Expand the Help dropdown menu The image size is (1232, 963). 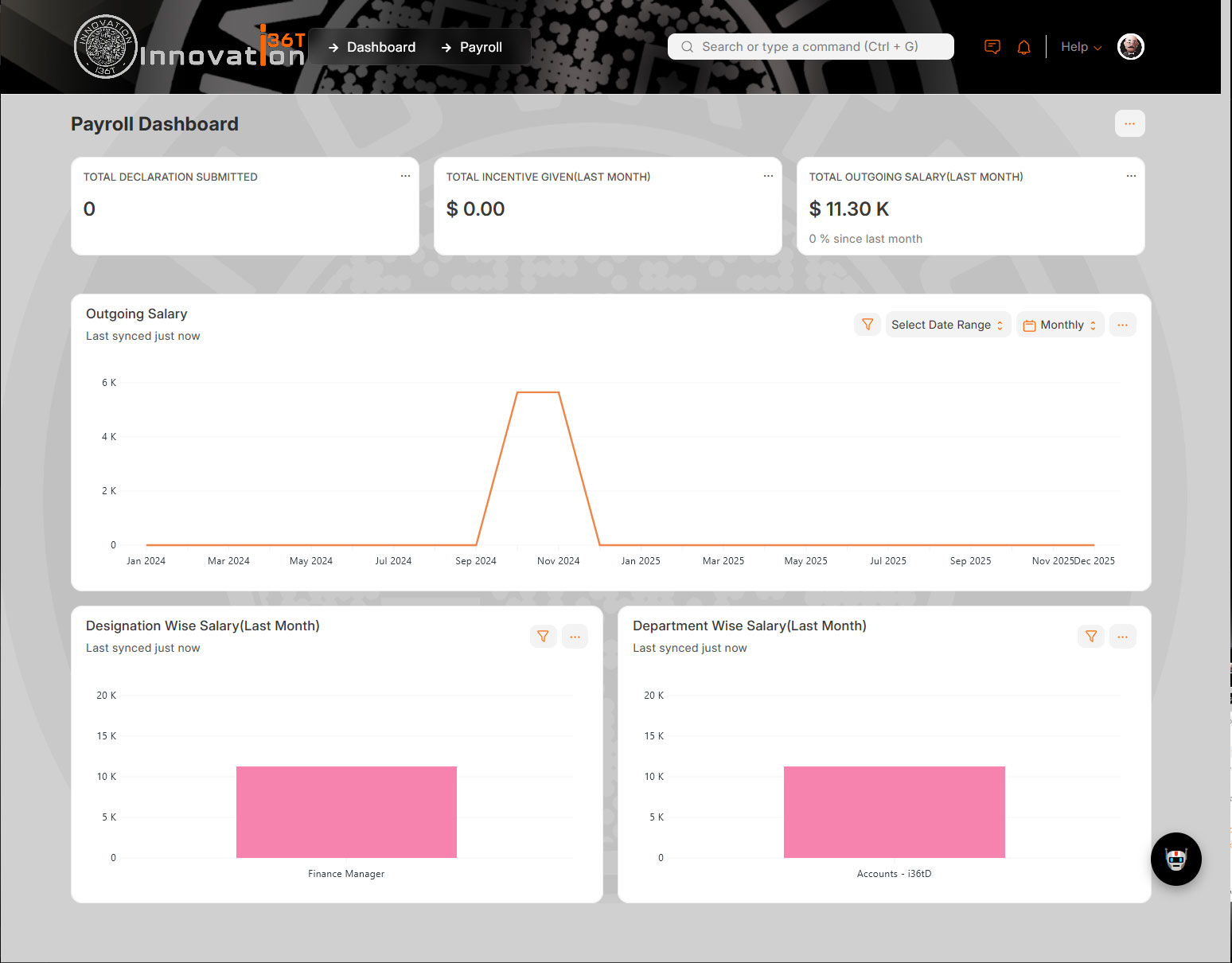click(x=1081, y=47)
